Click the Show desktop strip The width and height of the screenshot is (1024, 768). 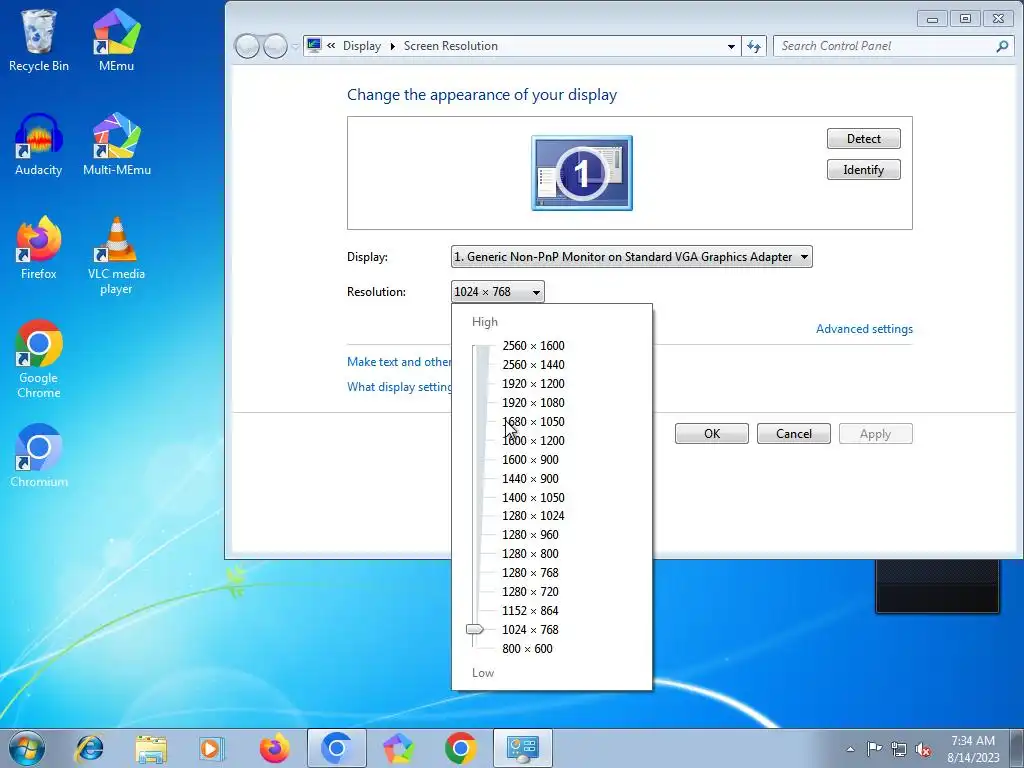click(x=1017, y=748)
